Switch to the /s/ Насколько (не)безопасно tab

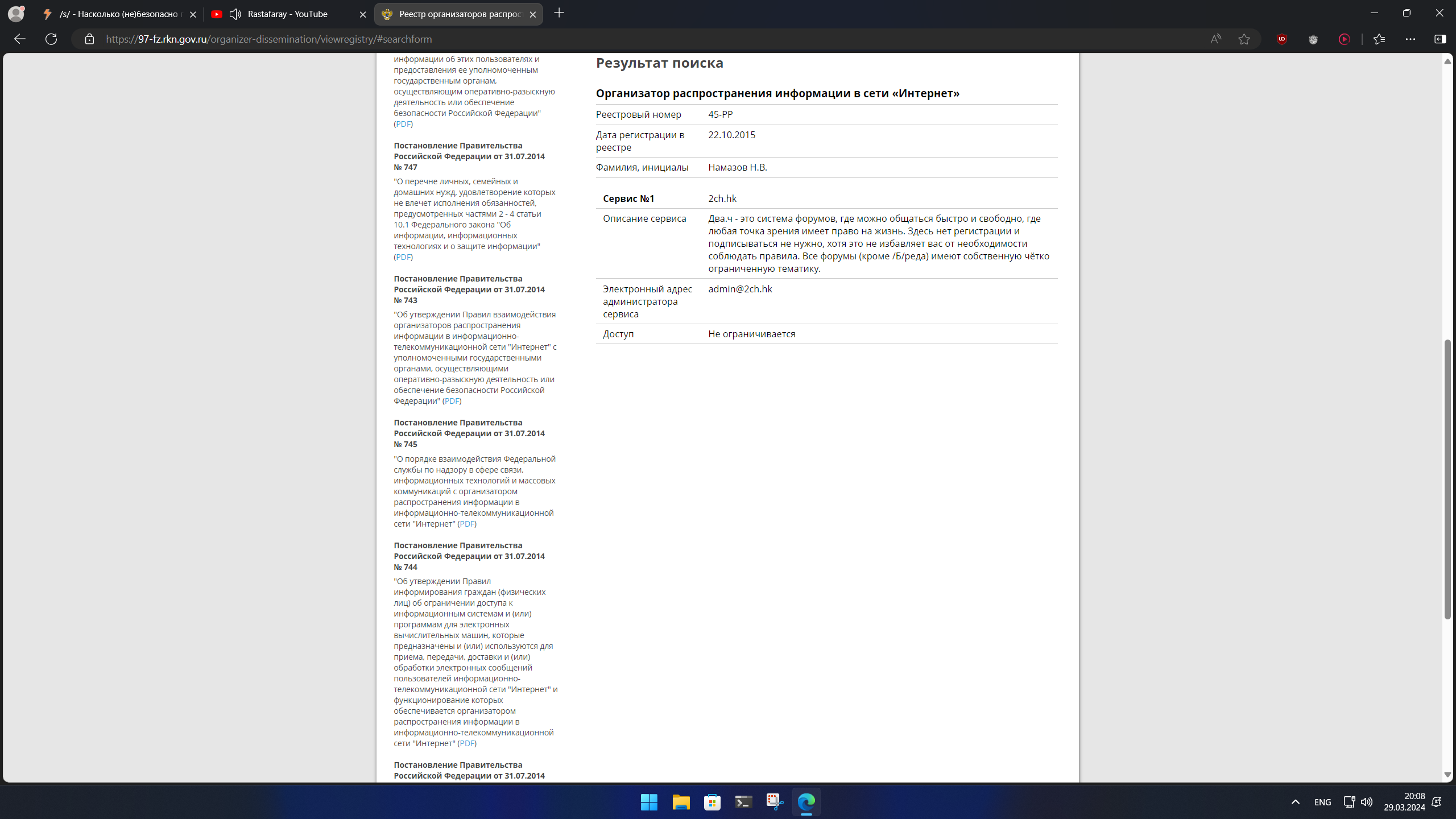pos(119,14)
